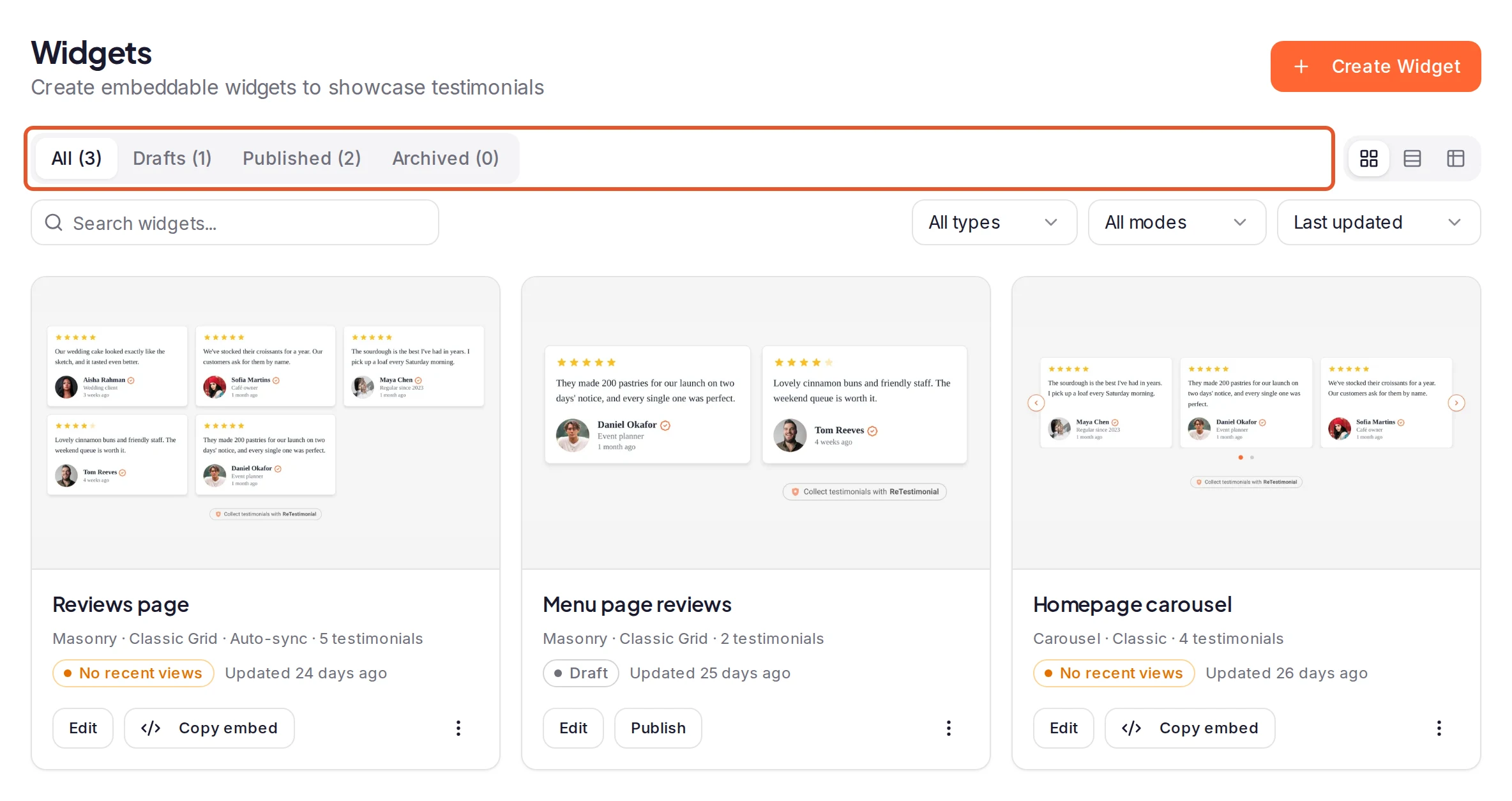The height and width of the screenshot is (801, 1512).
Task: Open more options for Homepage carousel card
Action: point(1439,728)
